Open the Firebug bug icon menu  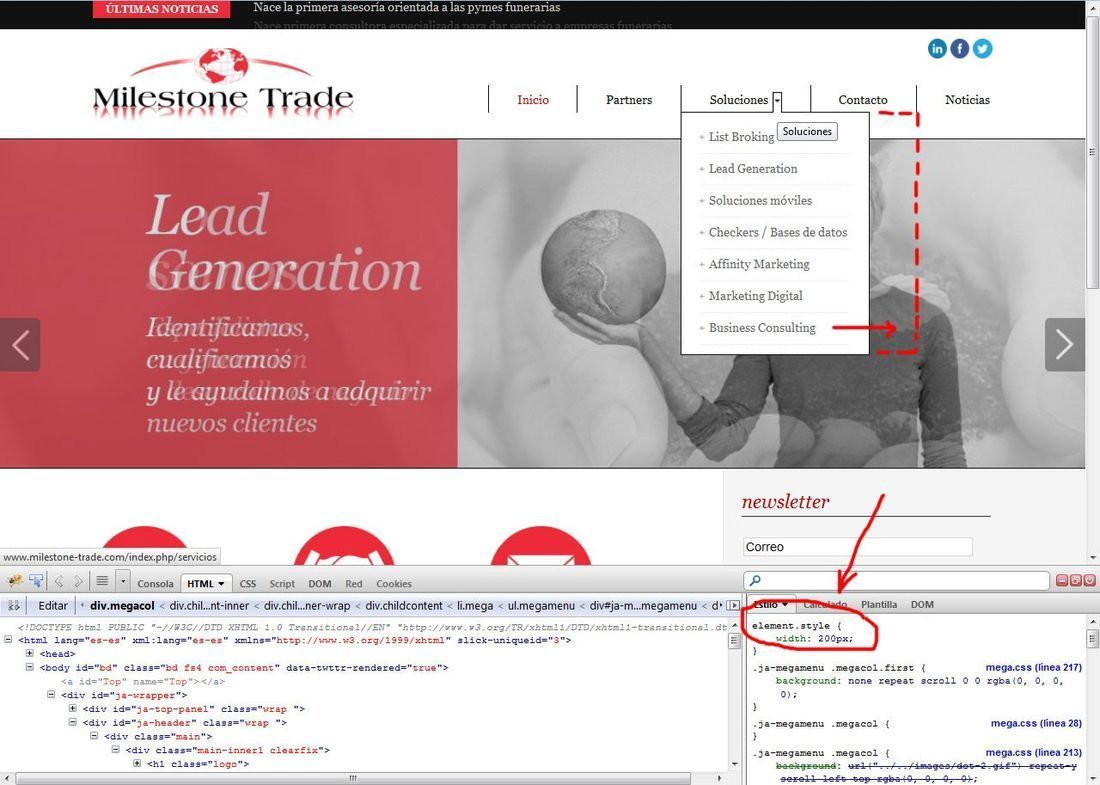tap(14, 582)
